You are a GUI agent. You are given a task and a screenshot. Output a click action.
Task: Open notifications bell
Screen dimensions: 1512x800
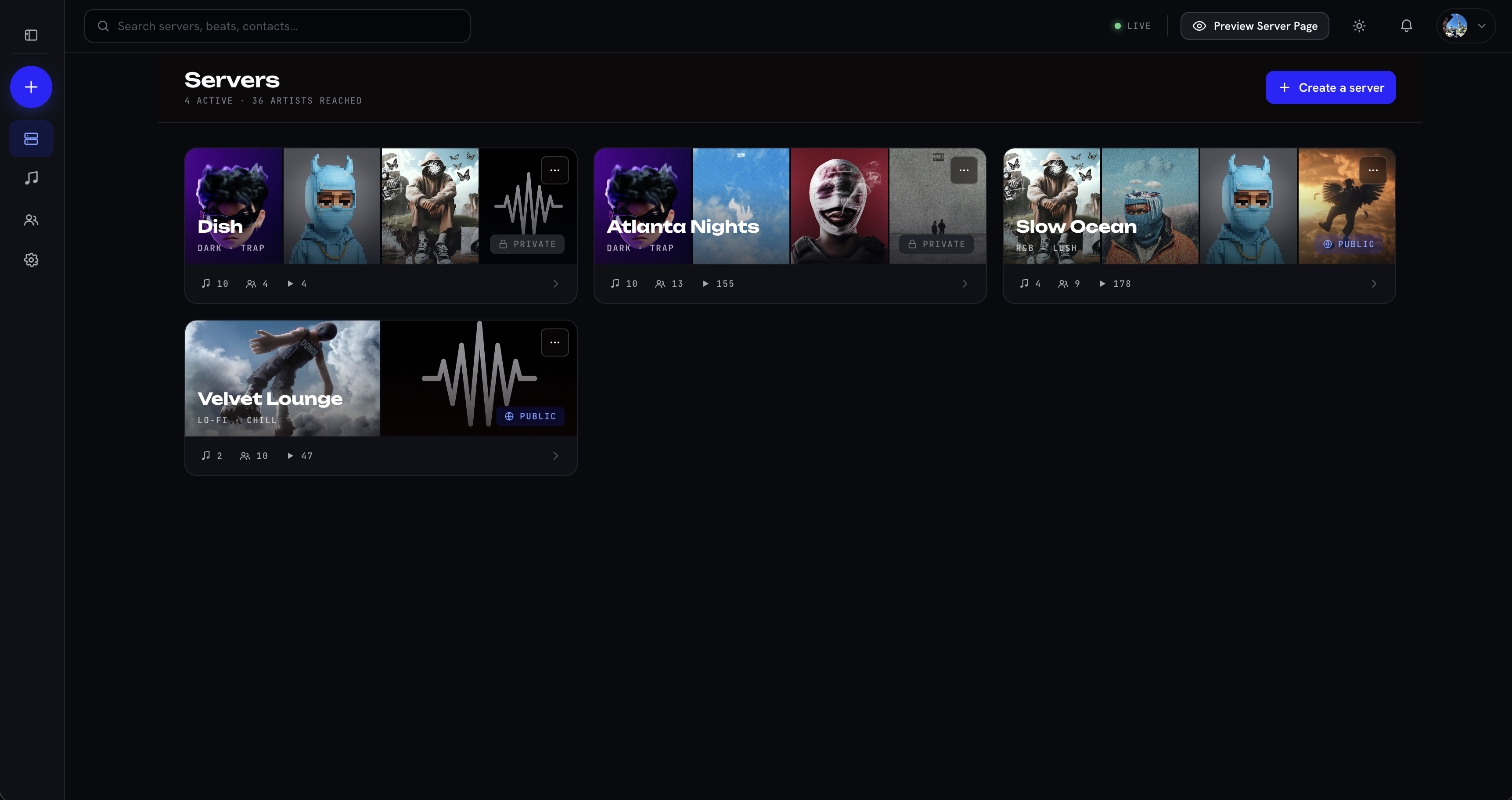pyautogui.click(x=1406, y=26)
